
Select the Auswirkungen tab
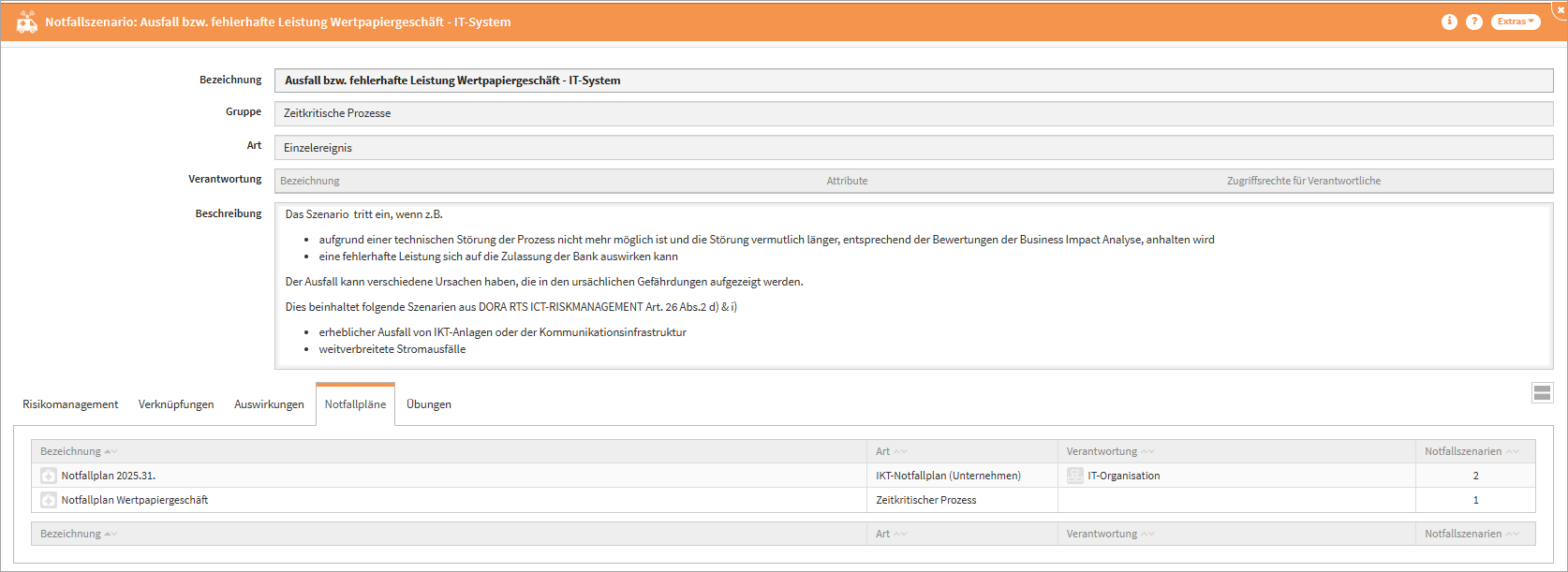tap(269, 404)
